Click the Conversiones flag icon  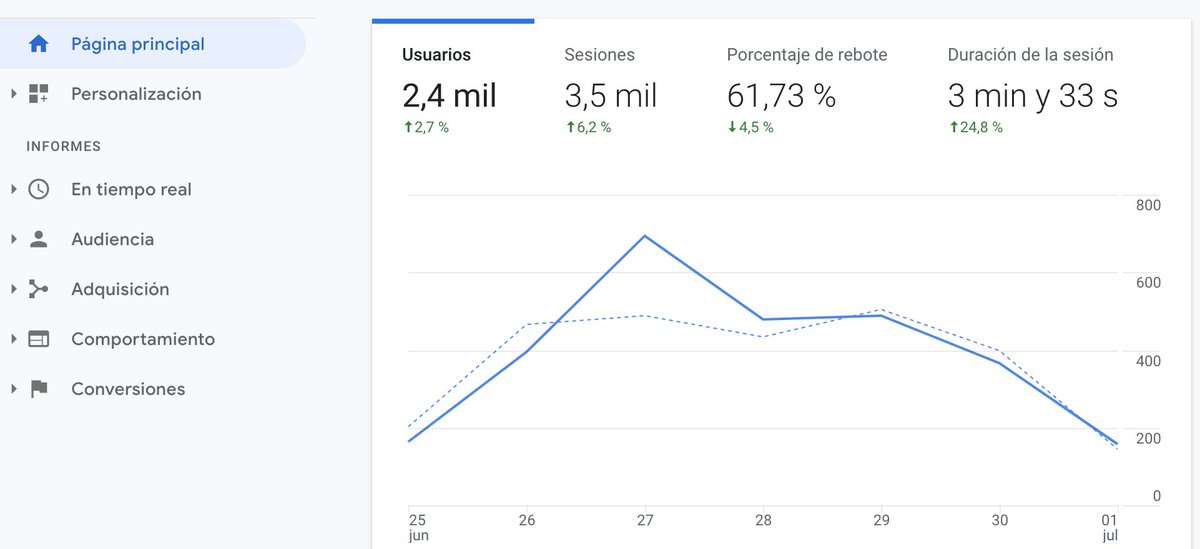38,389
